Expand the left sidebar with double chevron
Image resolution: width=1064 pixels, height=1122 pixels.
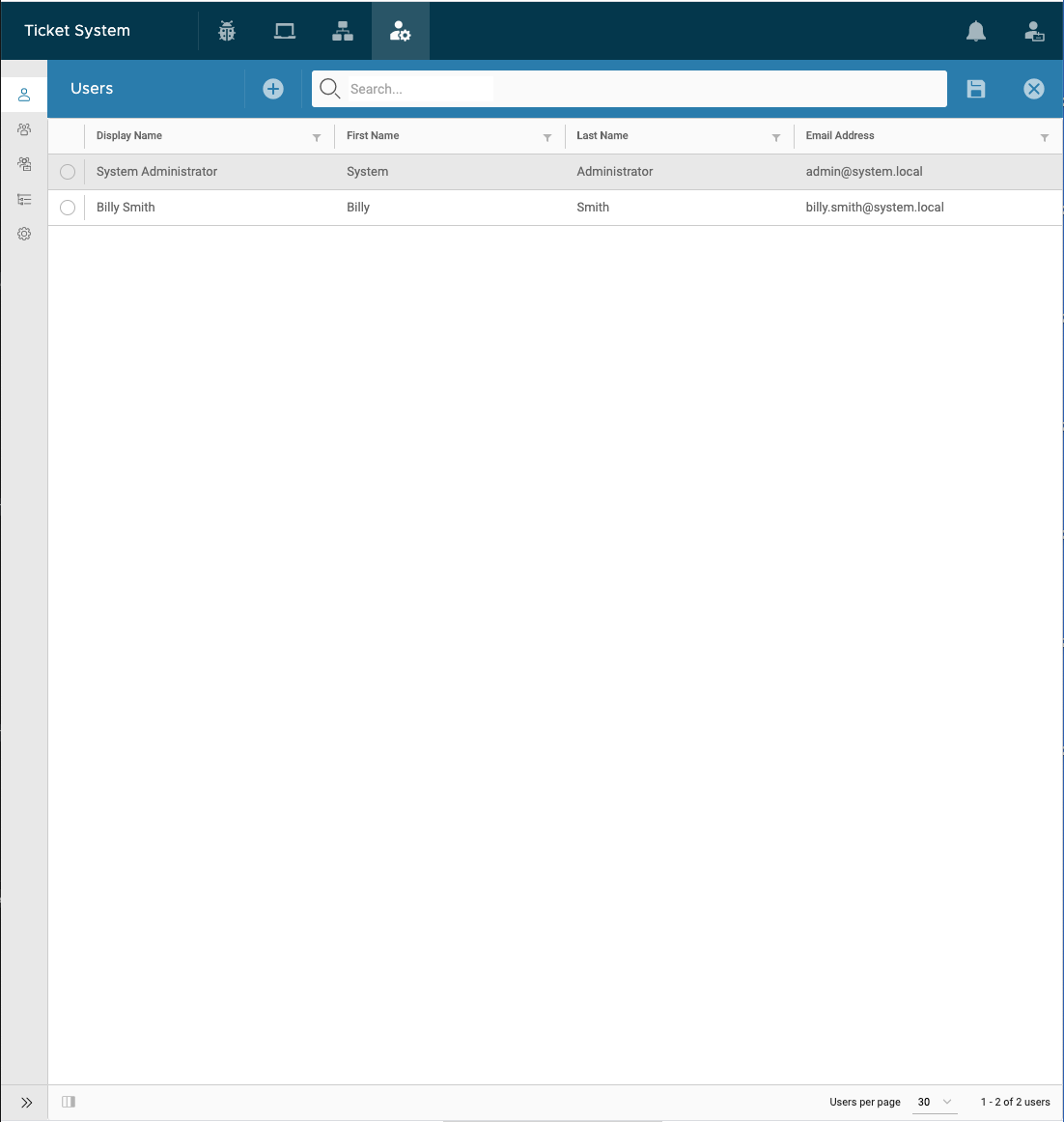26,1103
